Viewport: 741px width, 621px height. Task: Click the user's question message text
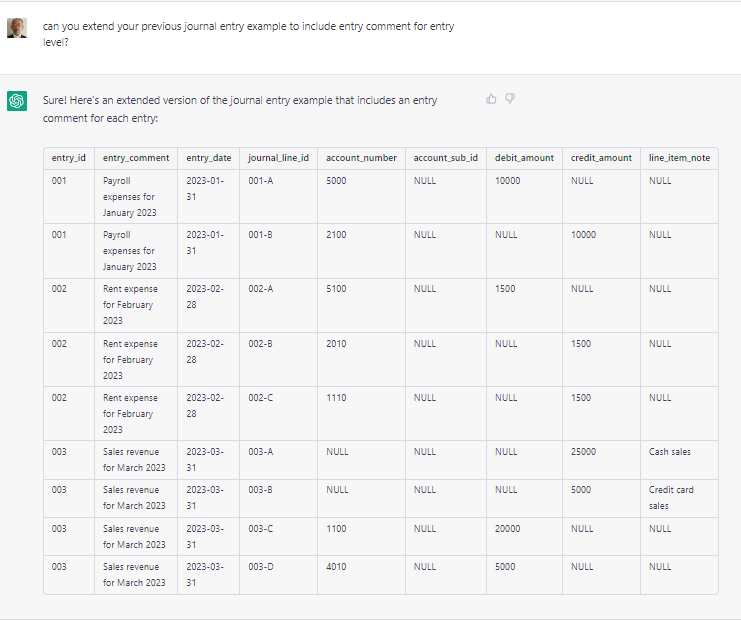point(248,34)
